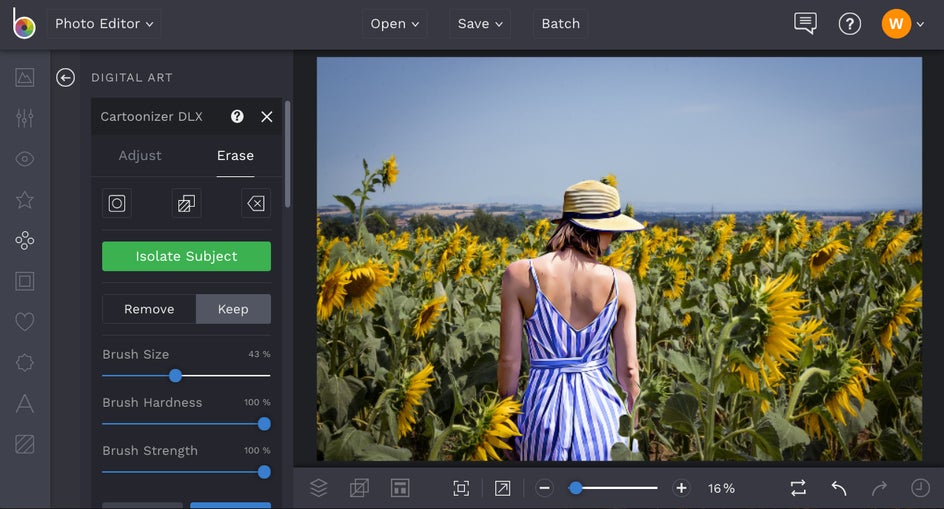Image resolution: width=944 pixels, height=509 pixels.
Task: Open the Digital Art sidebar category
Action: 25,240
